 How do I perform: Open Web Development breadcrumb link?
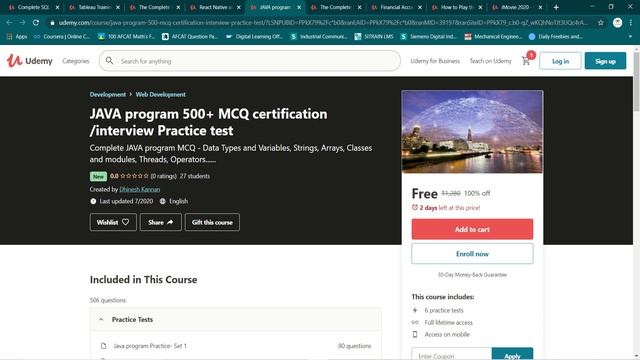[160, 94]
